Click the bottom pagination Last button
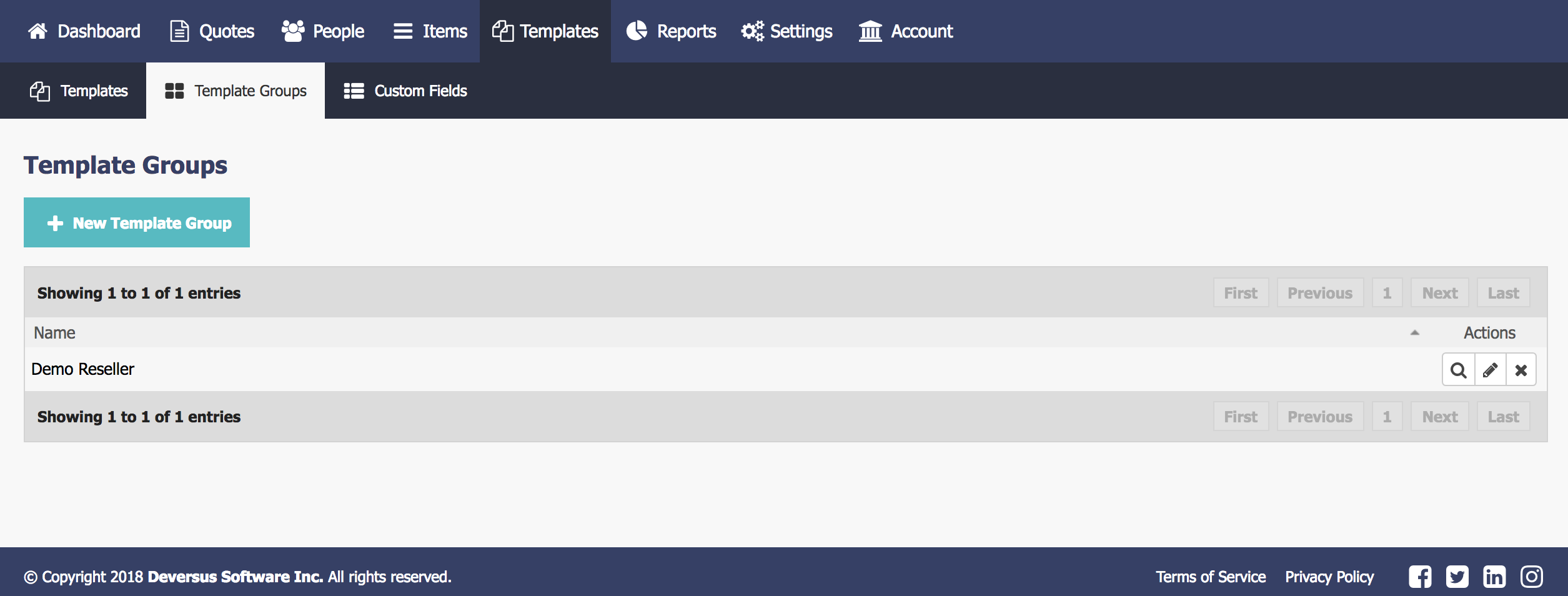1568x596 pixels. [x=1503, y=417]
